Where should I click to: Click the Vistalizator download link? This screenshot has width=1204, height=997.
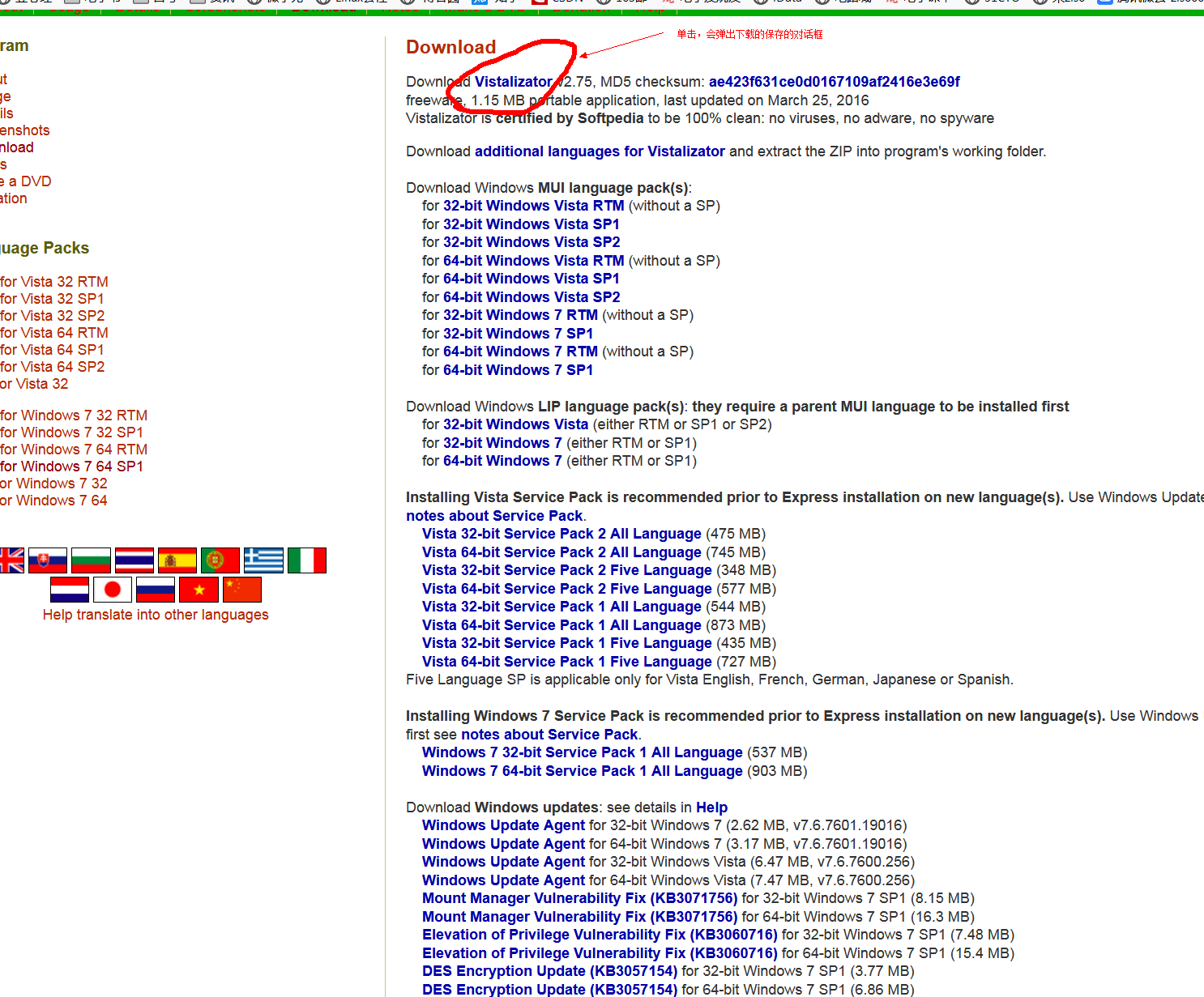coord(513,82)
